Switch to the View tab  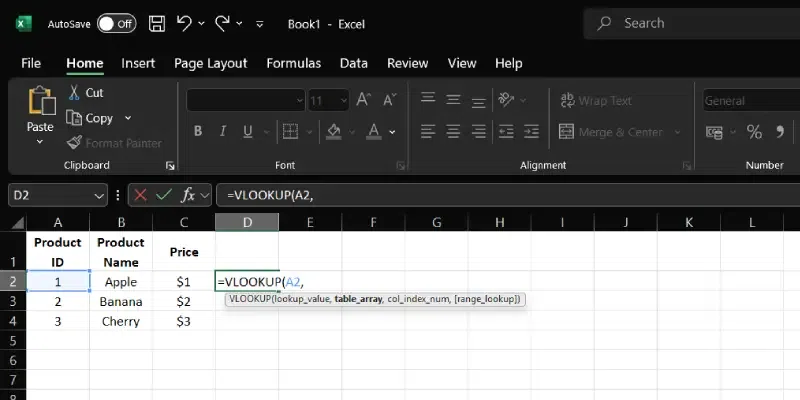(462, 63)
